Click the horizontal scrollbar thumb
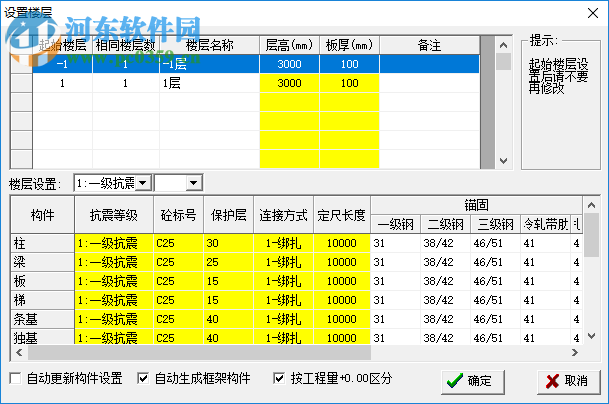This screenshot has width=609, height=404. [x=199, y=352]
